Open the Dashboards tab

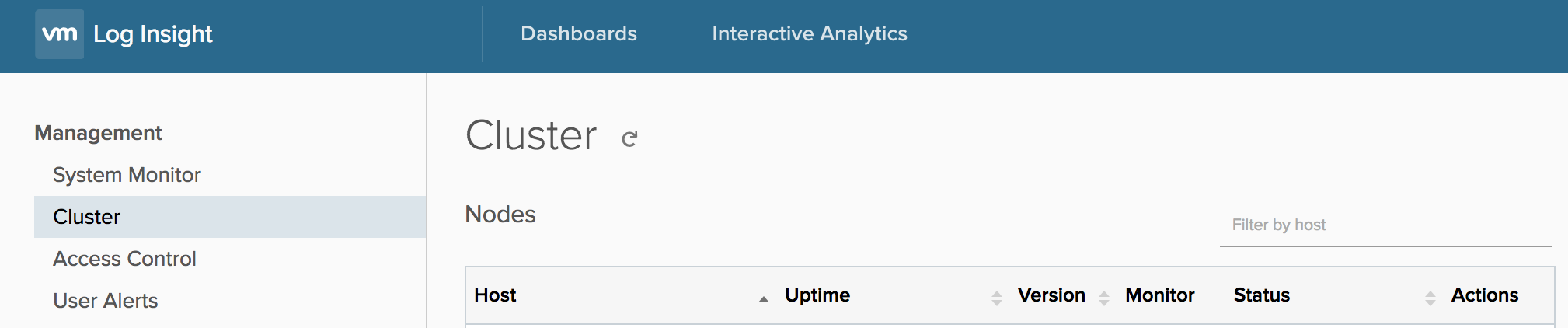[x=579, y=33]
